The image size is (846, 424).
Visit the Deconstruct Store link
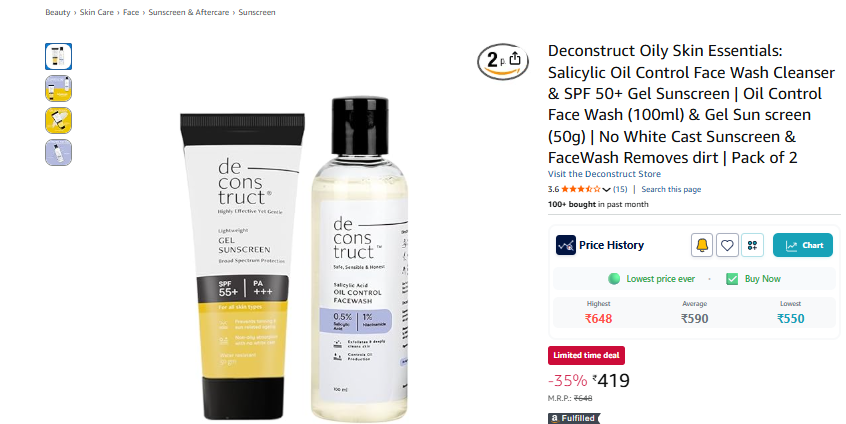click(x=604, y=174)
